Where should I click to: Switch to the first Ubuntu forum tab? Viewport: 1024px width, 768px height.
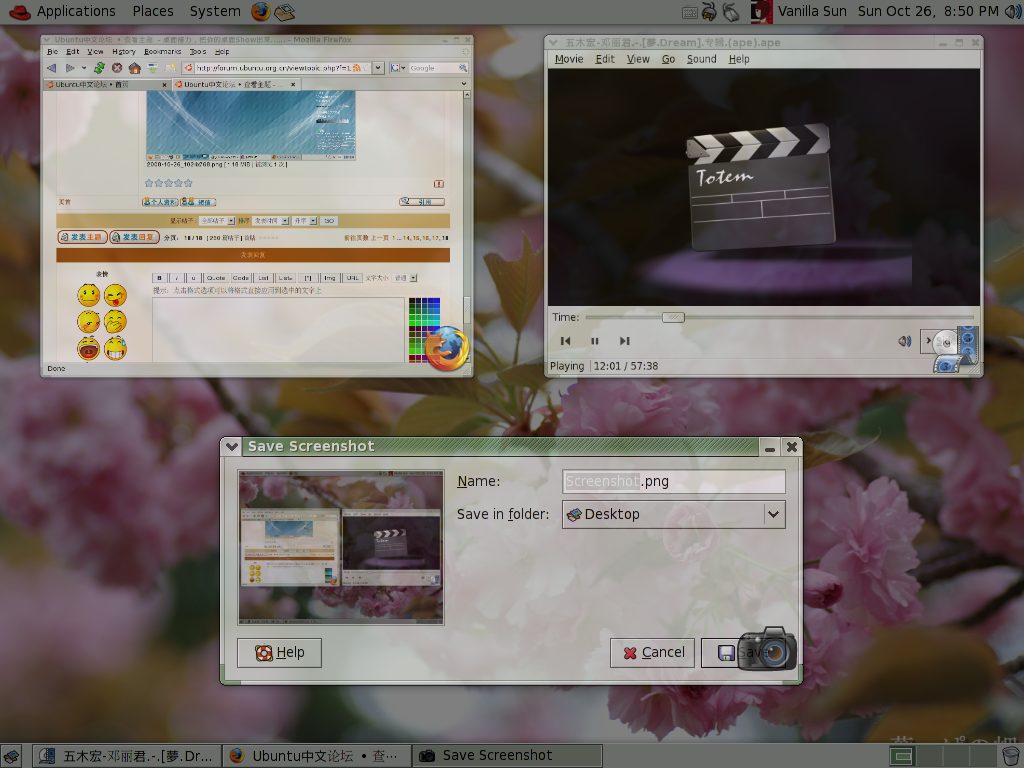(x=106, y=84)
